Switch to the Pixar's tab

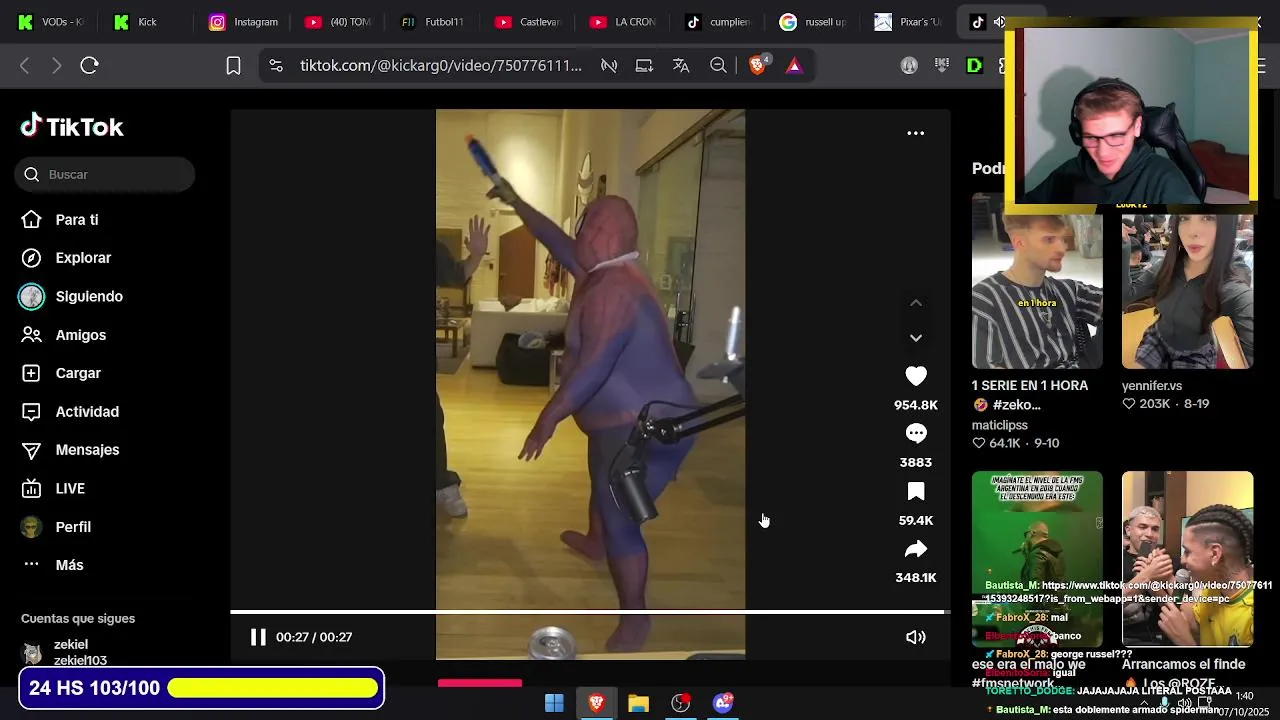pyautogui.click(x=908, y=22)
